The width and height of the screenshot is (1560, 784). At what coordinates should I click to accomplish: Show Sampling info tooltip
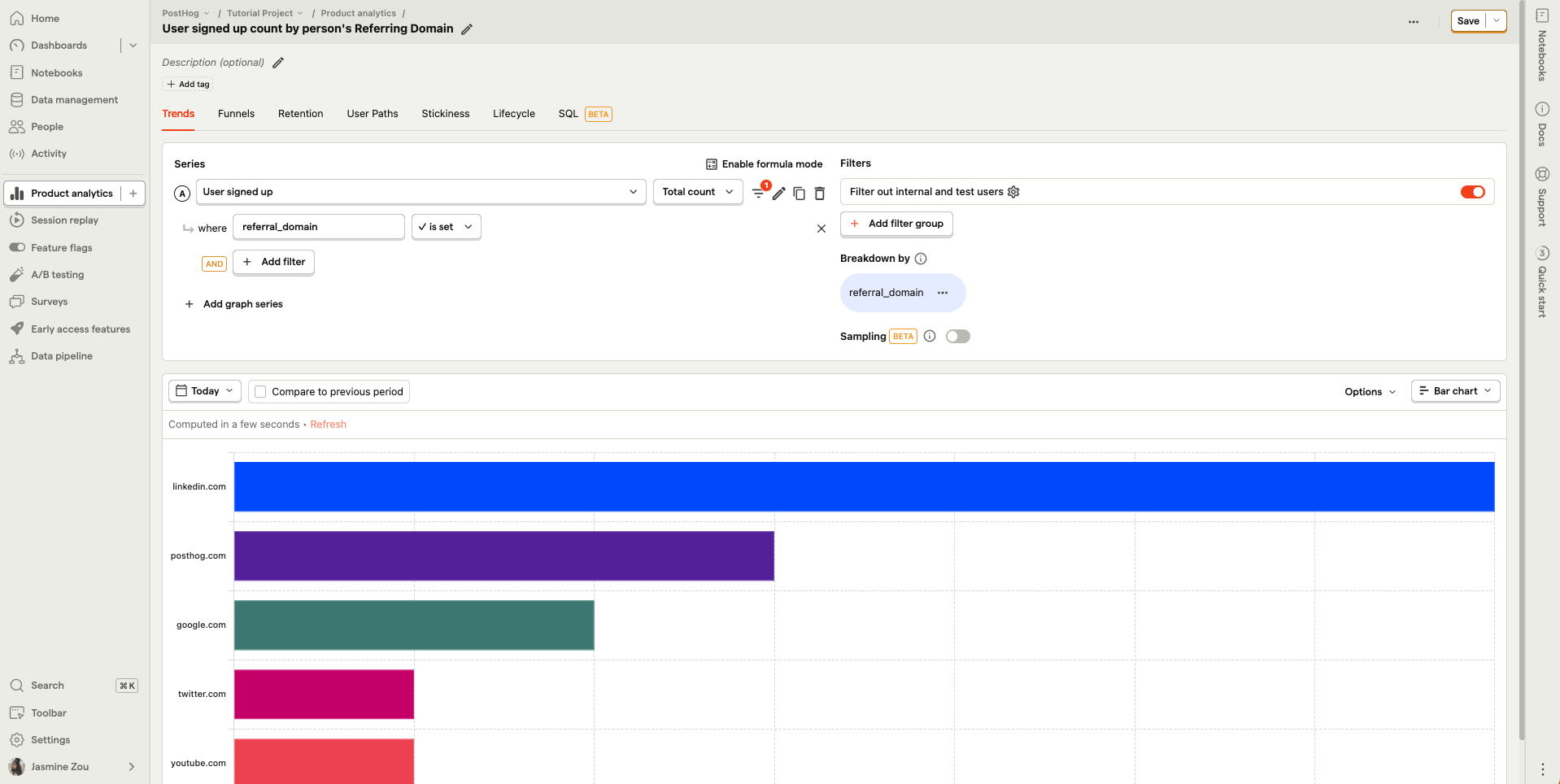point(930,337)
